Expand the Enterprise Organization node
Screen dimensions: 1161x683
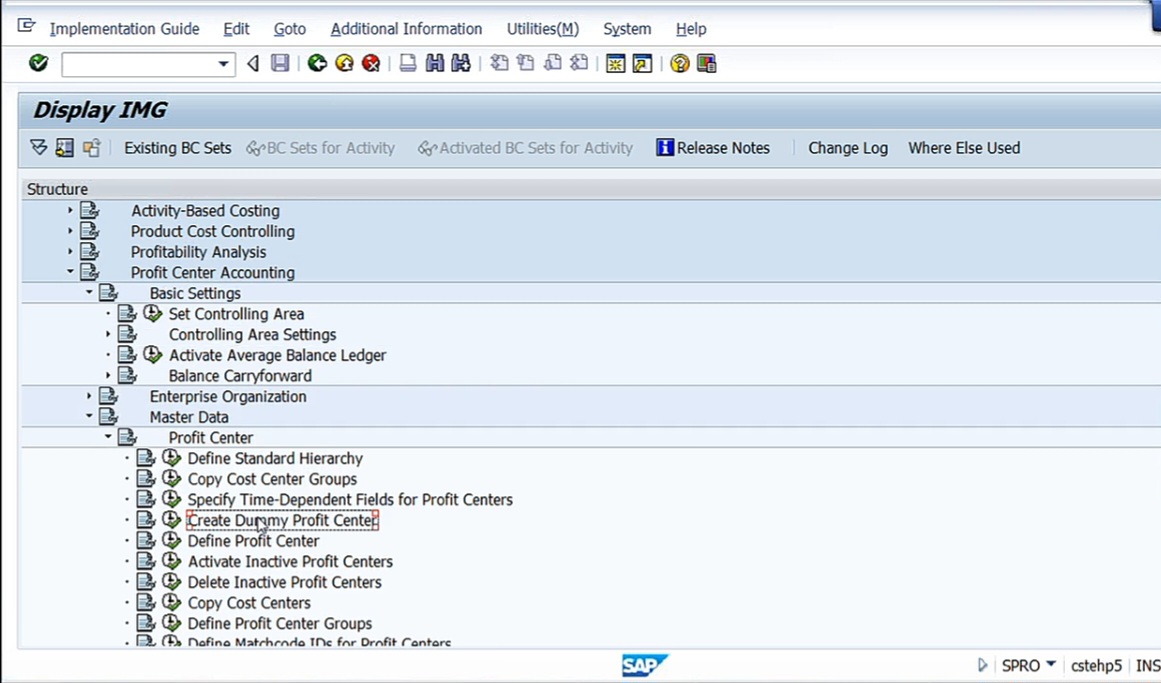89,396
